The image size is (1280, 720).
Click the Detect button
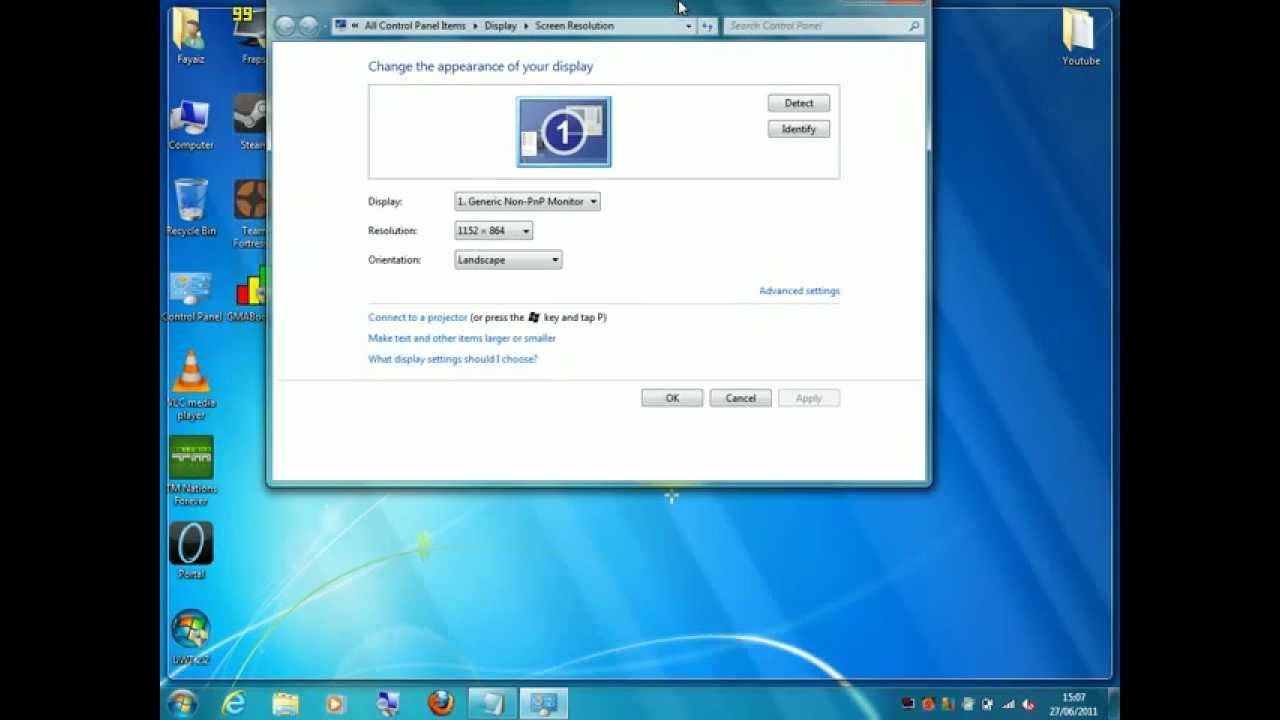(x=798, y=103)
